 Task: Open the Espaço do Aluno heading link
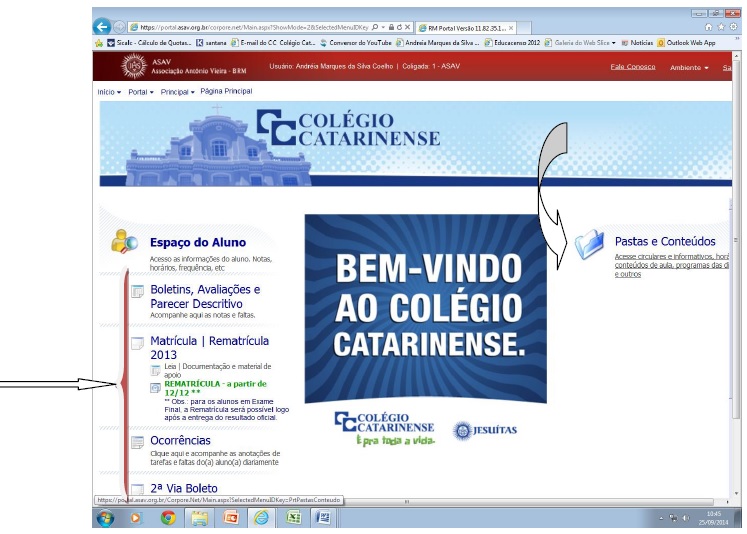click(198, 242)
